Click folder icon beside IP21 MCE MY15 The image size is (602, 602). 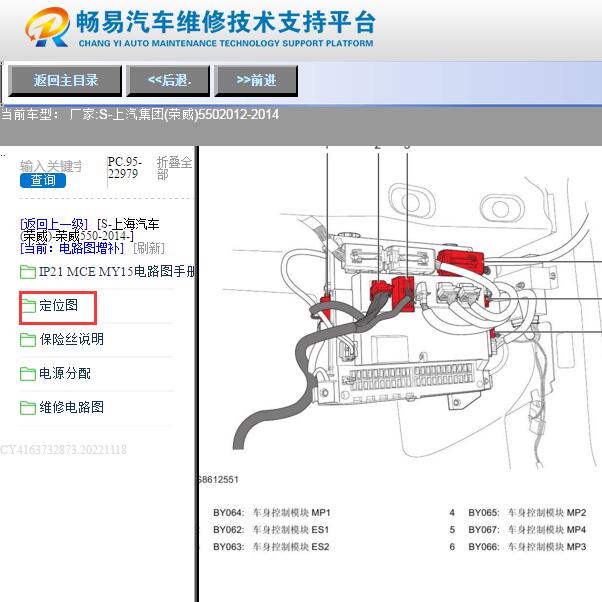pos(28,272)
